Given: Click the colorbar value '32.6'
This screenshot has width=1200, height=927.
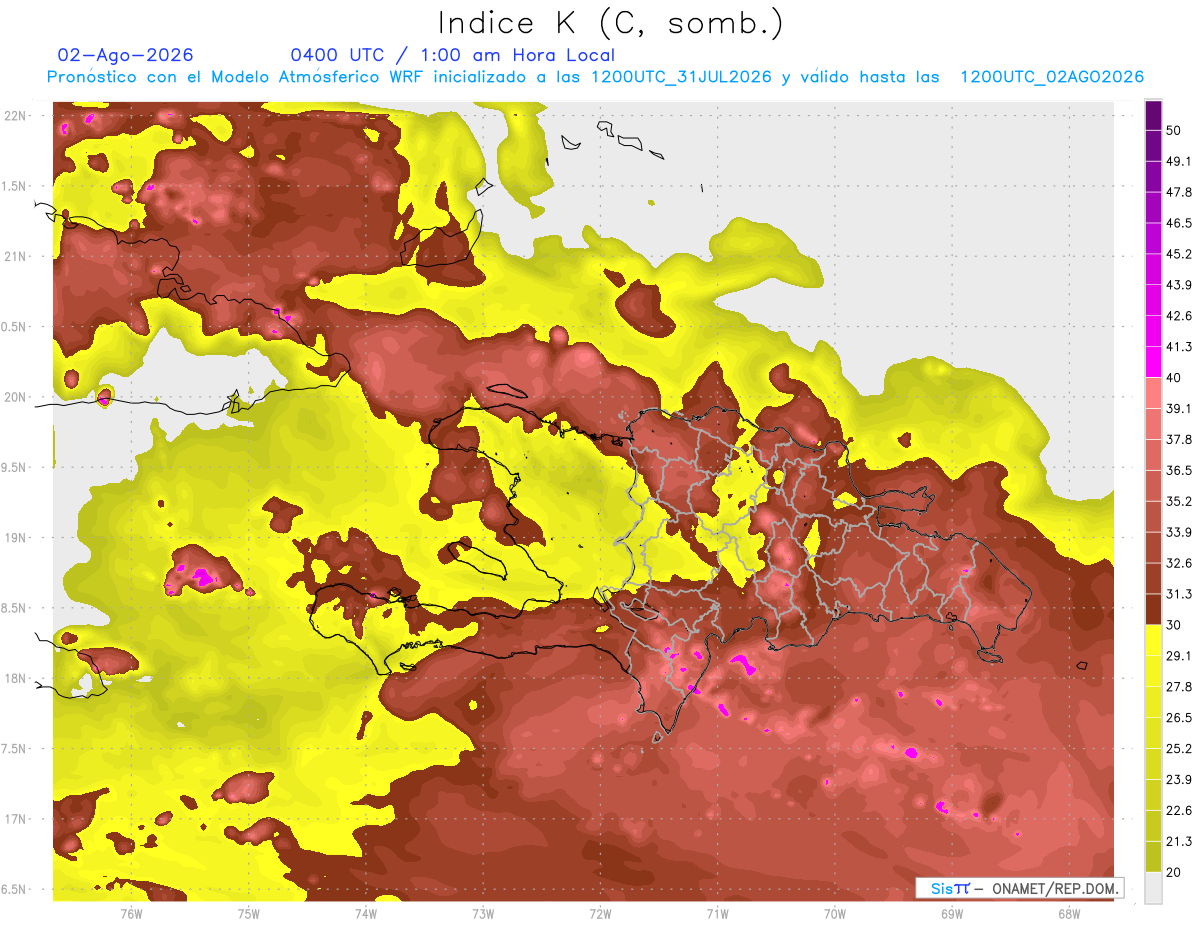Looking at the screenshot, I should tap(1179, 563).
